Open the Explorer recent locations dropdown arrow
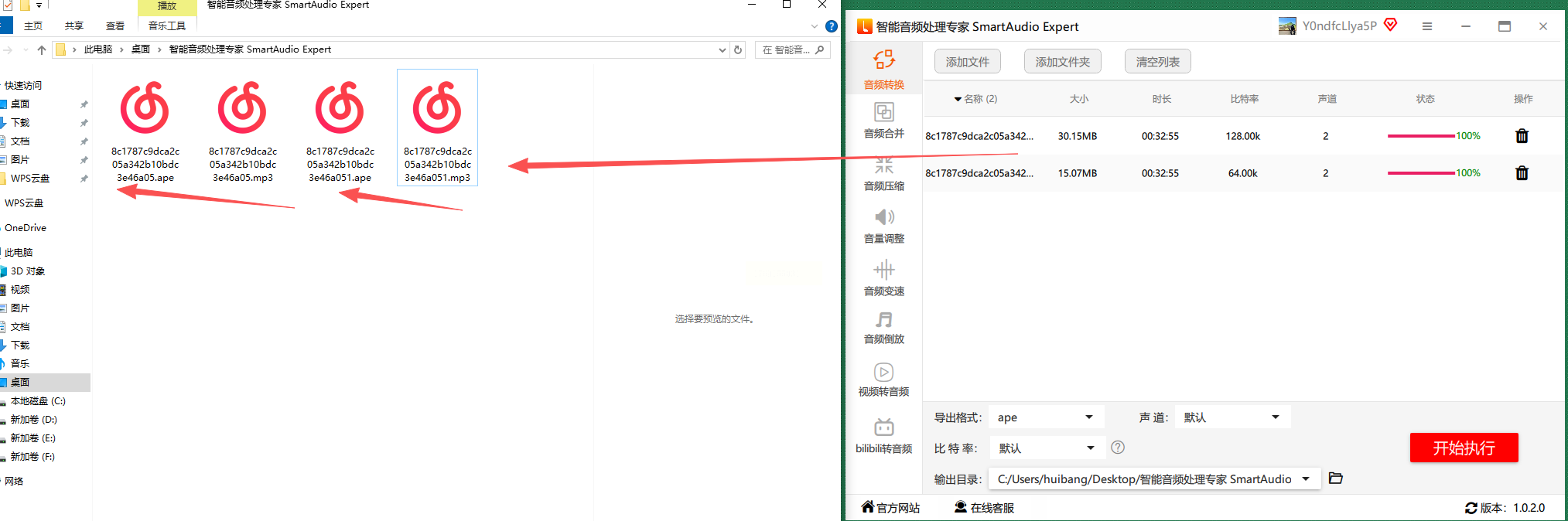Image resolution: width=1568 pixels, height=521 pixels. click(x=26, y=49)
